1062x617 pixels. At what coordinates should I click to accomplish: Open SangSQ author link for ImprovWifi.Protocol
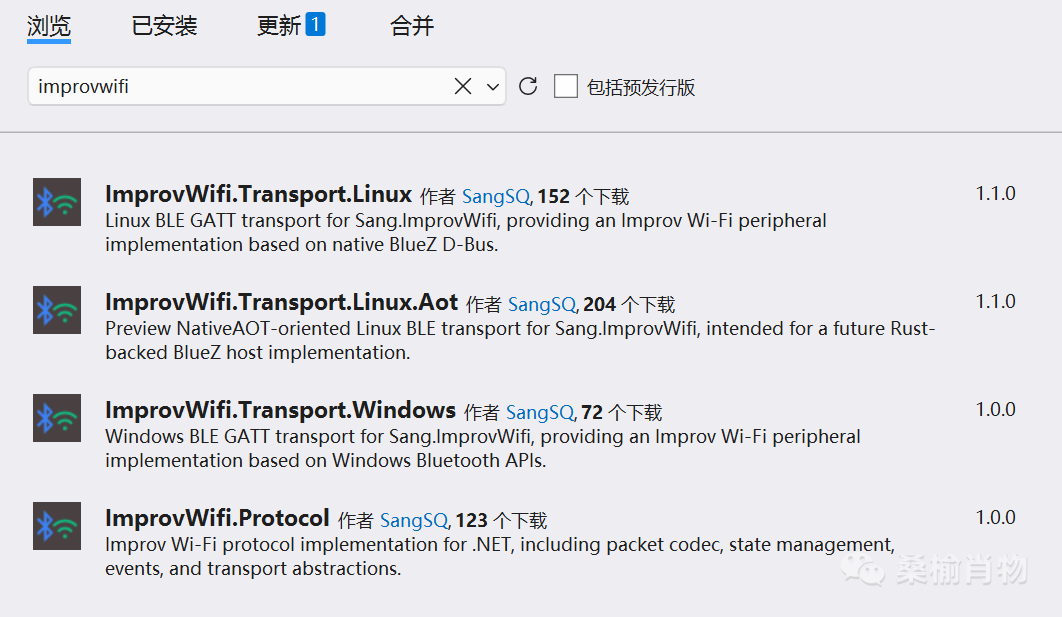413,519
